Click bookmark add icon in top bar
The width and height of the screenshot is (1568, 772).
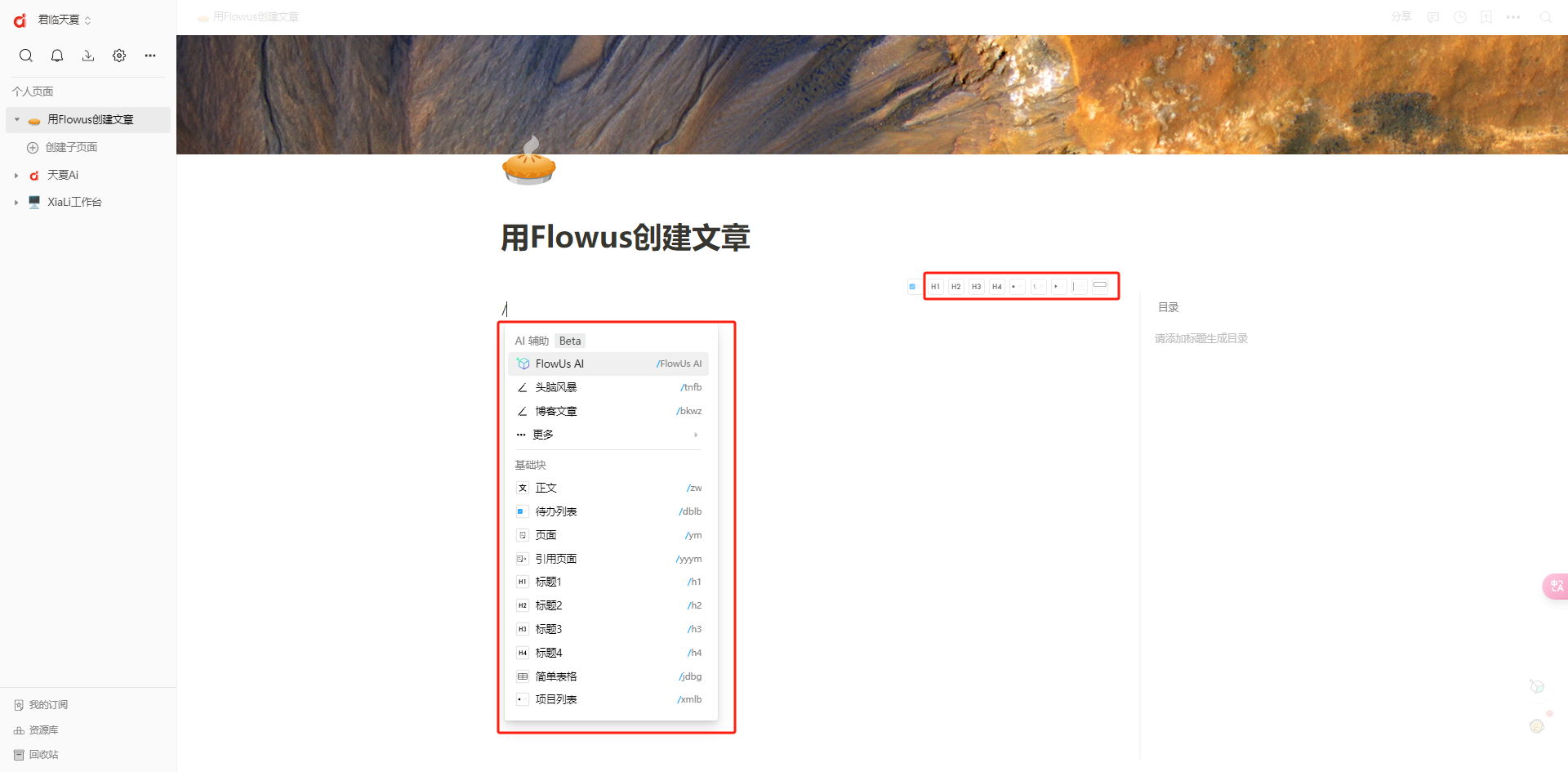click(x=1486, y=17)
